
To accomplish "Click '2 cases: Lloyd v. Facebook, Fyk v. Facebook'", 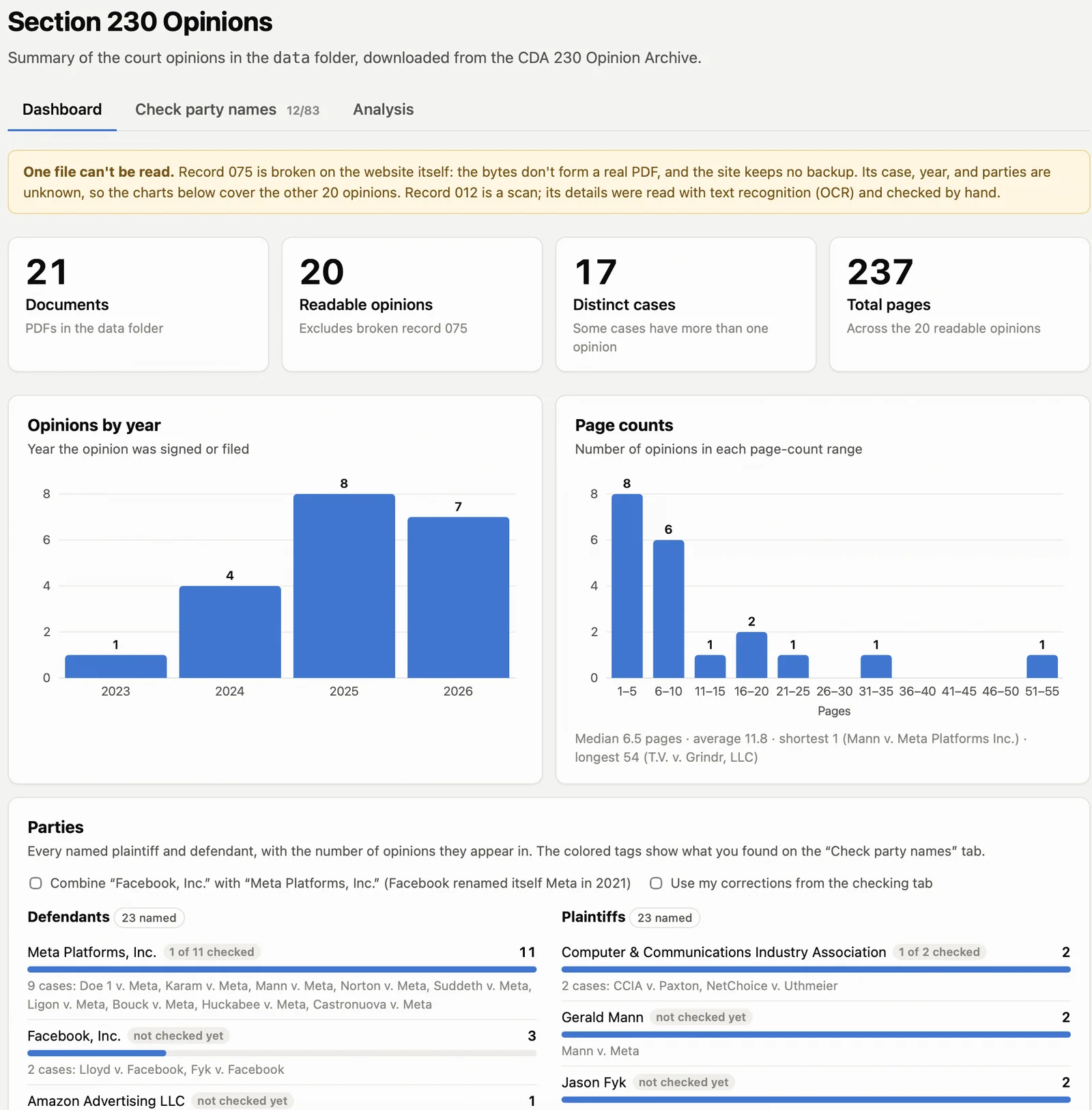I will (x=156, y=1070).
